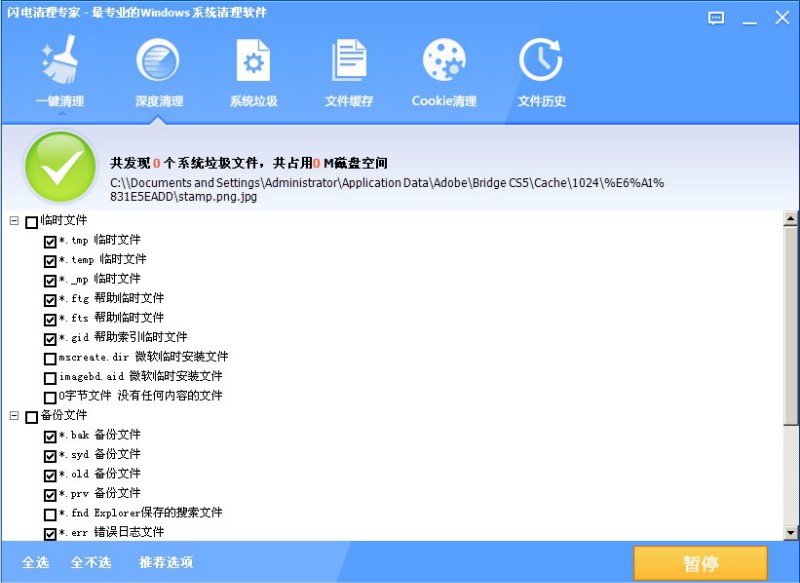Open the 文件历史 clock icon
Image resolution: width=800 pixels, height=583 pixels.
click(x=541, y=62)
